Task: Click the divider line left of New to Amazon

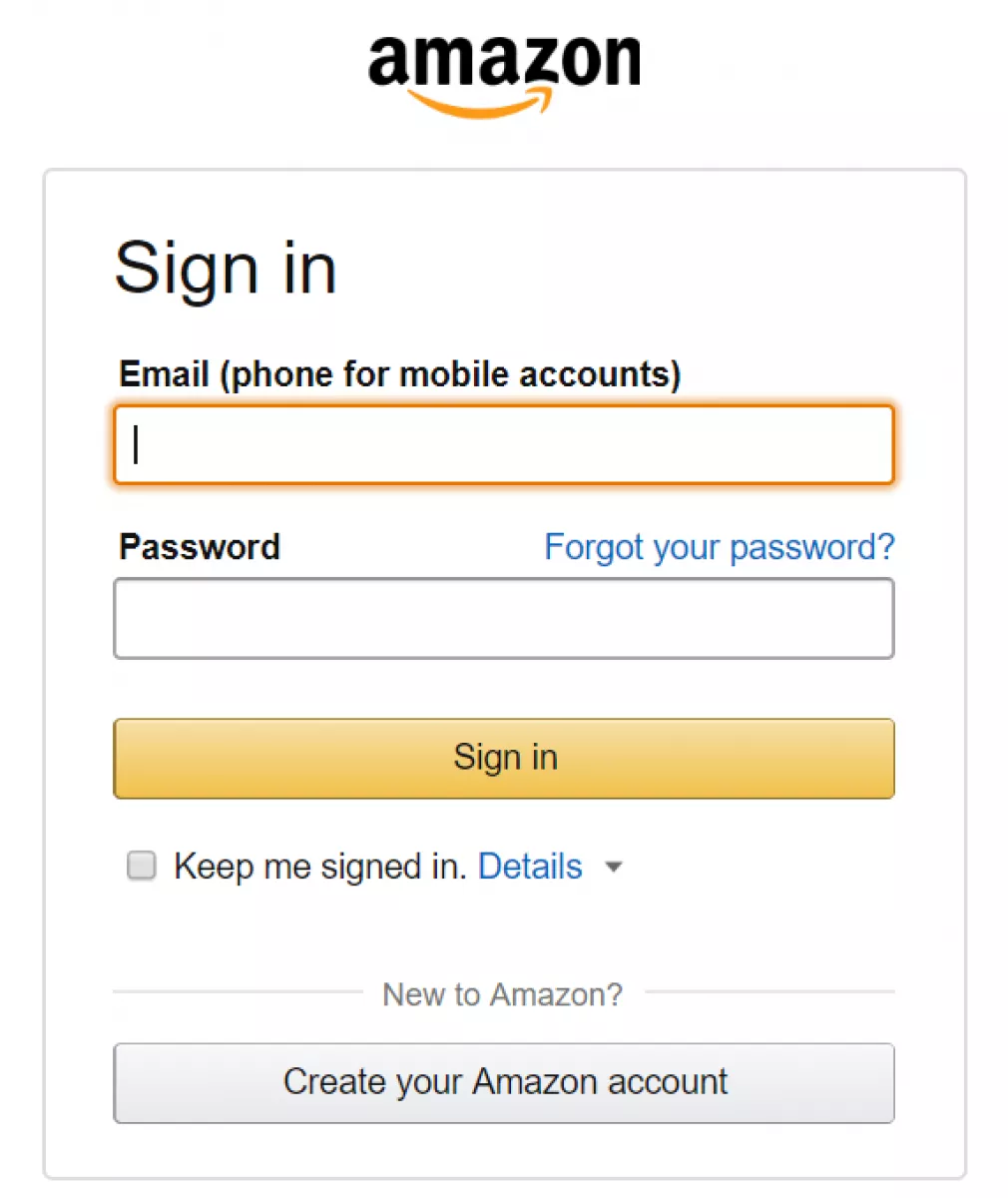Action: [238, 992]
